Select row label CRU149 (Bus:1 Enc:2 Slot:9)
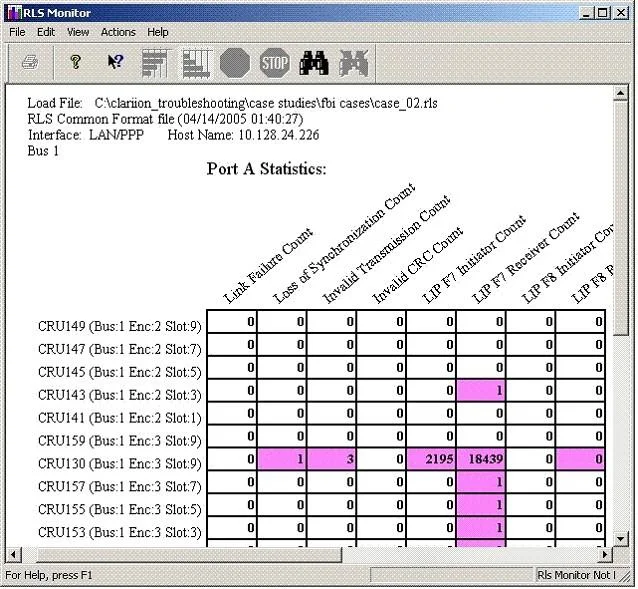The image size is (638, 589). coord(120,326)
